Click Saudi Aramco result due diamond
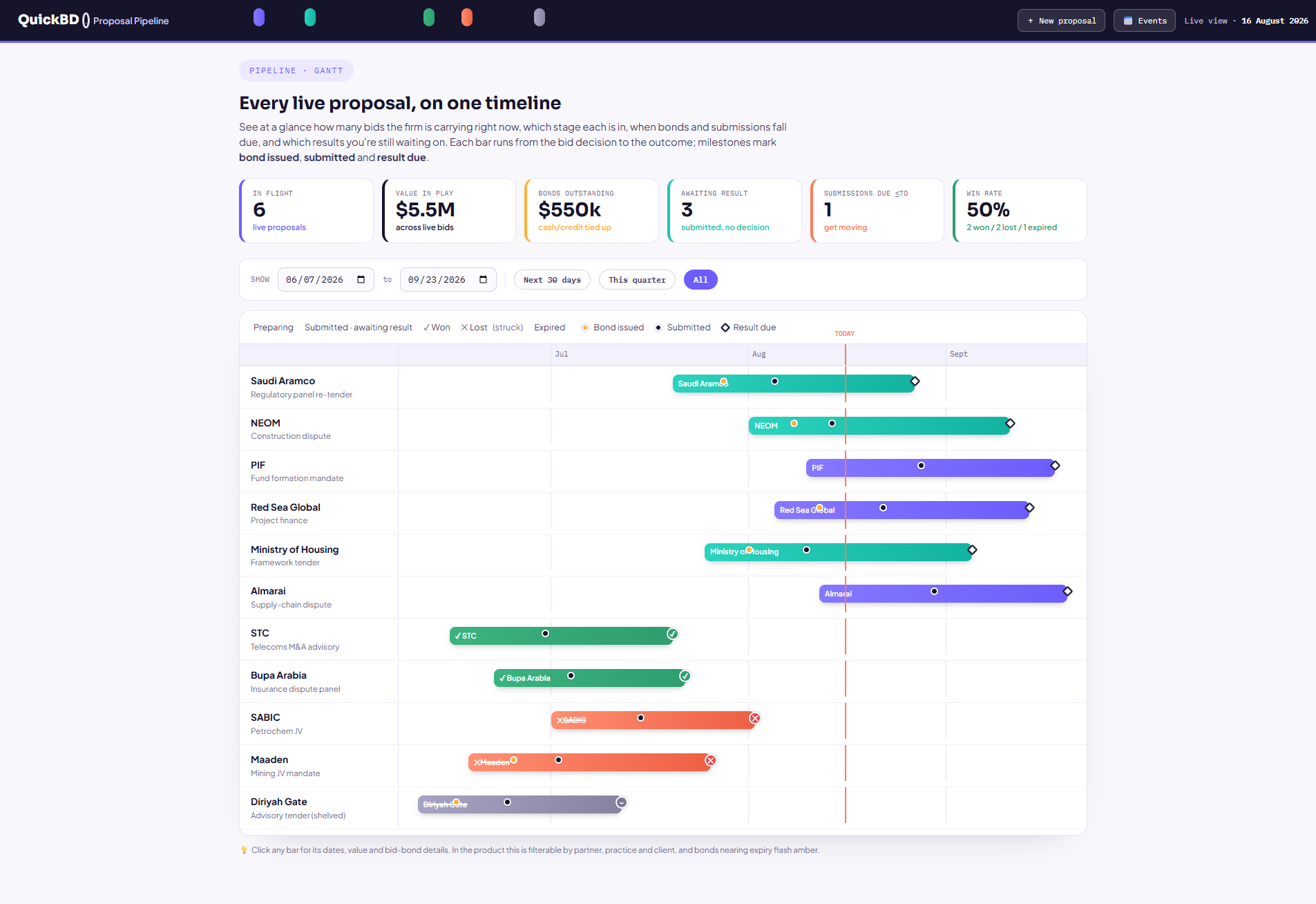The width and height of the screenshot is (1316, 904). pyautogui.click(x=915, y=382)
